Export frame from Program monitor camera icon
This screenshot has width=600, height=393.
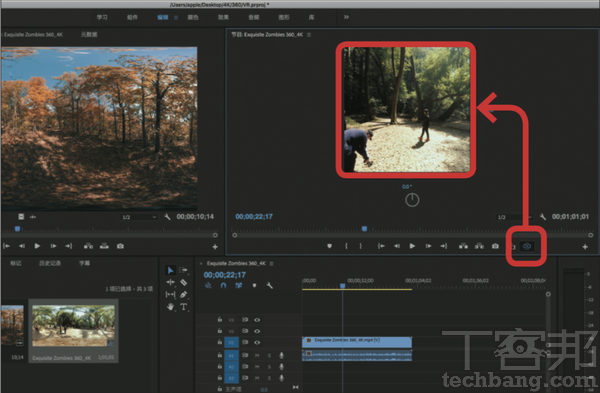[495, 246]
